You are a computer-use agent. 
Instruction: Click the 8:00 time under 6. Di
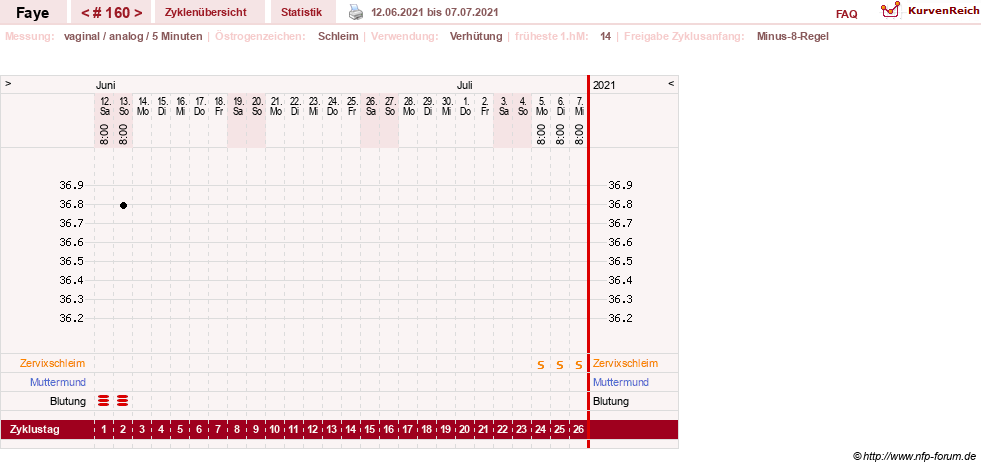(560, 133)
